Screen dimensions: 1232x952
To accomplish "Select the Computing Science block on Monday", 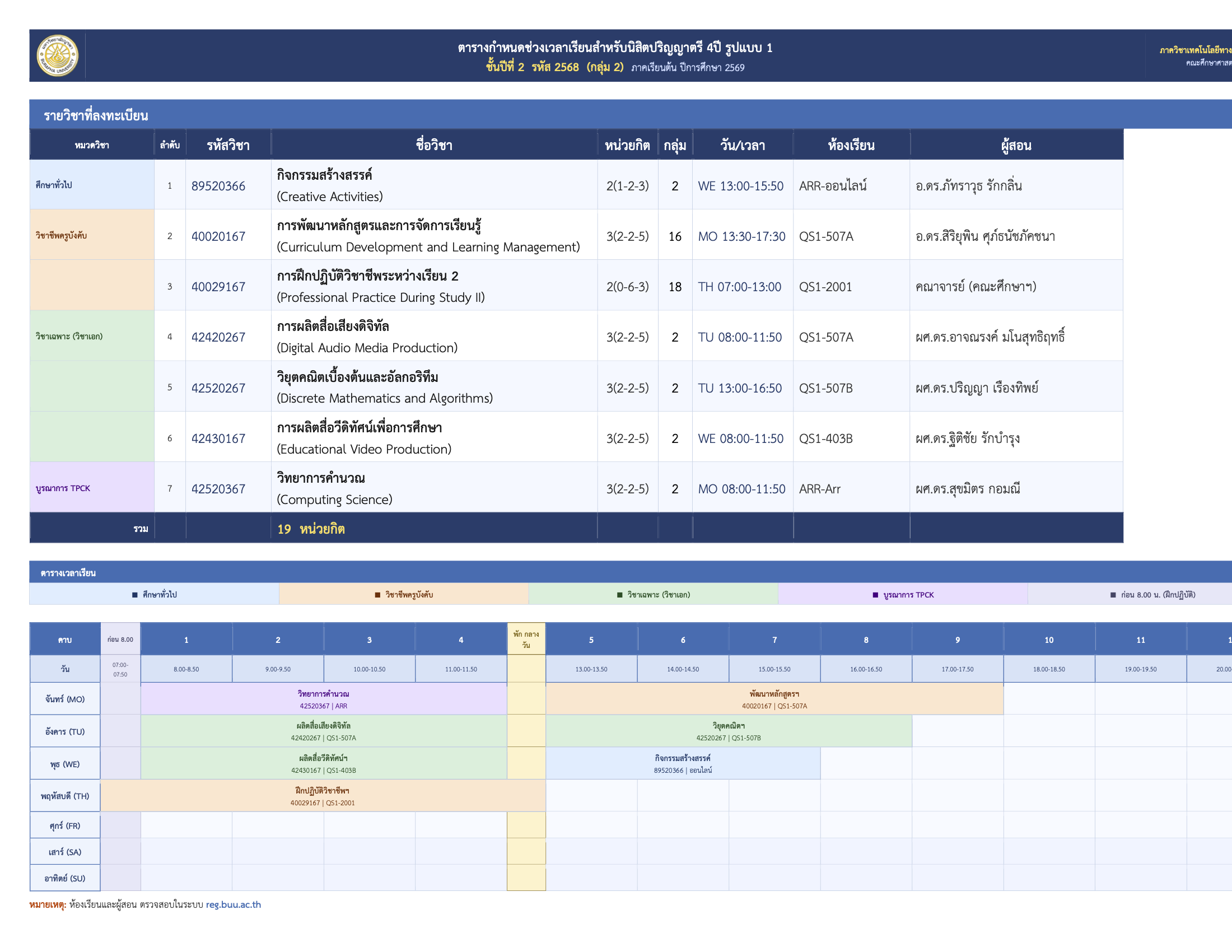I will pos(324,699).
